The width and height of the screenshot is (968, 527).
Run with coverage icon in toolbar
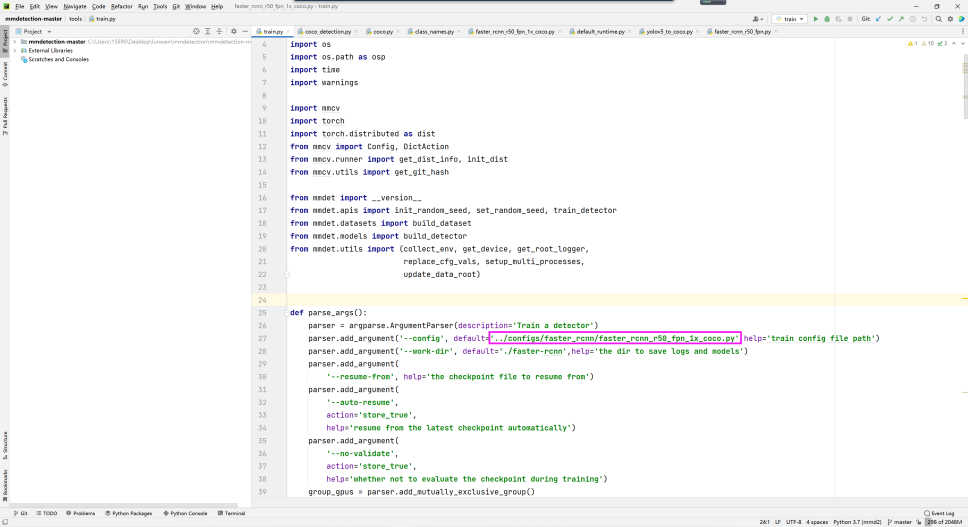pos(838,19)
